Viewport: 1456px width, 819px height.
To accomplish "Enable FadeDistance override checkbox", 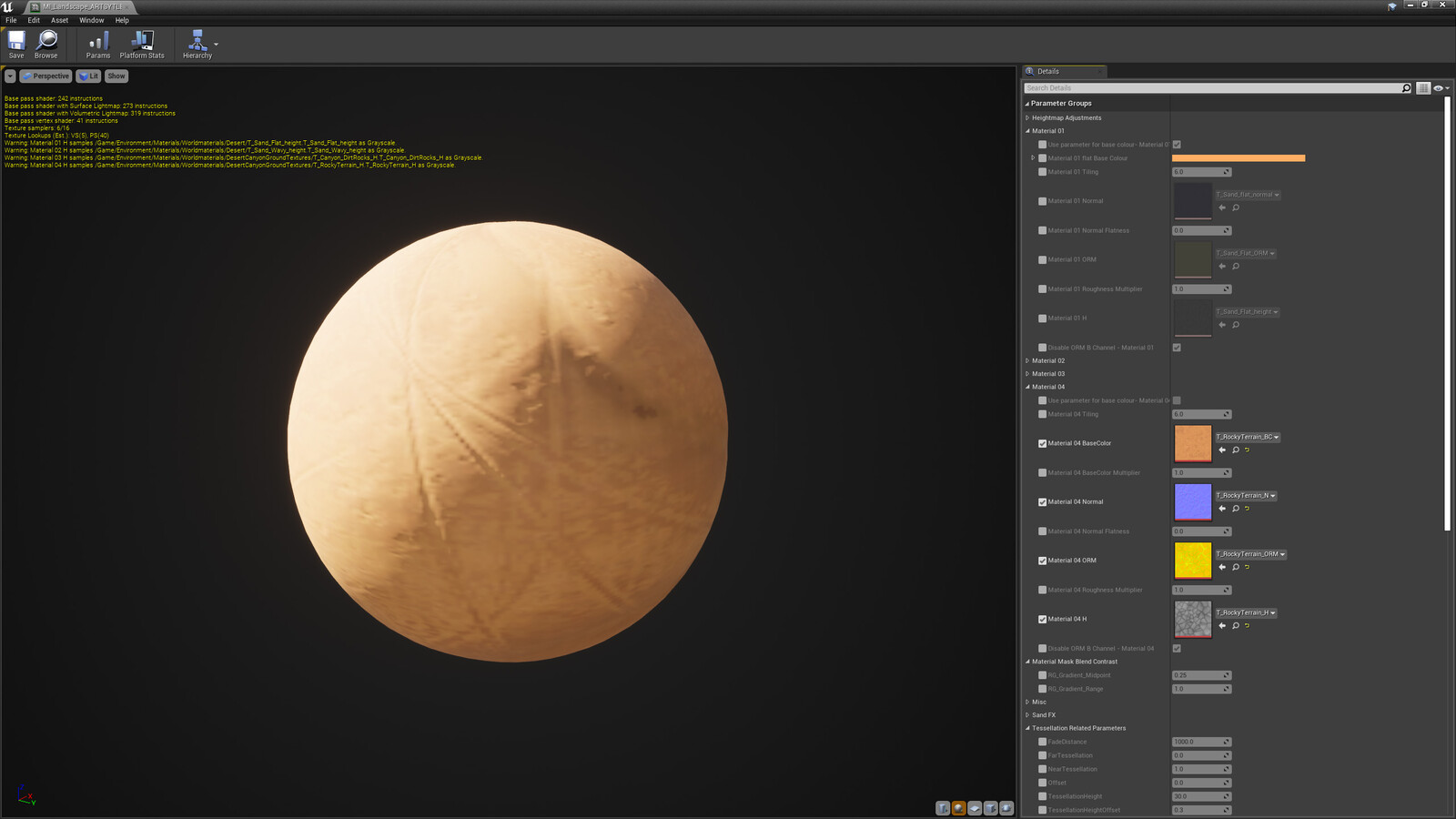I will [1042, 742].
